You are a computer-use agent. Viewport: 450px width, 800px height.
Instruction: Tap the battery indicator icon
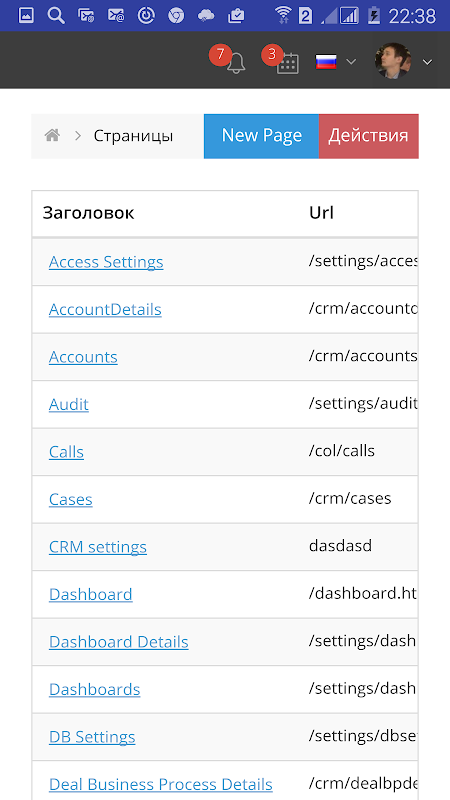pyautogui.click(x=374, y=16)
